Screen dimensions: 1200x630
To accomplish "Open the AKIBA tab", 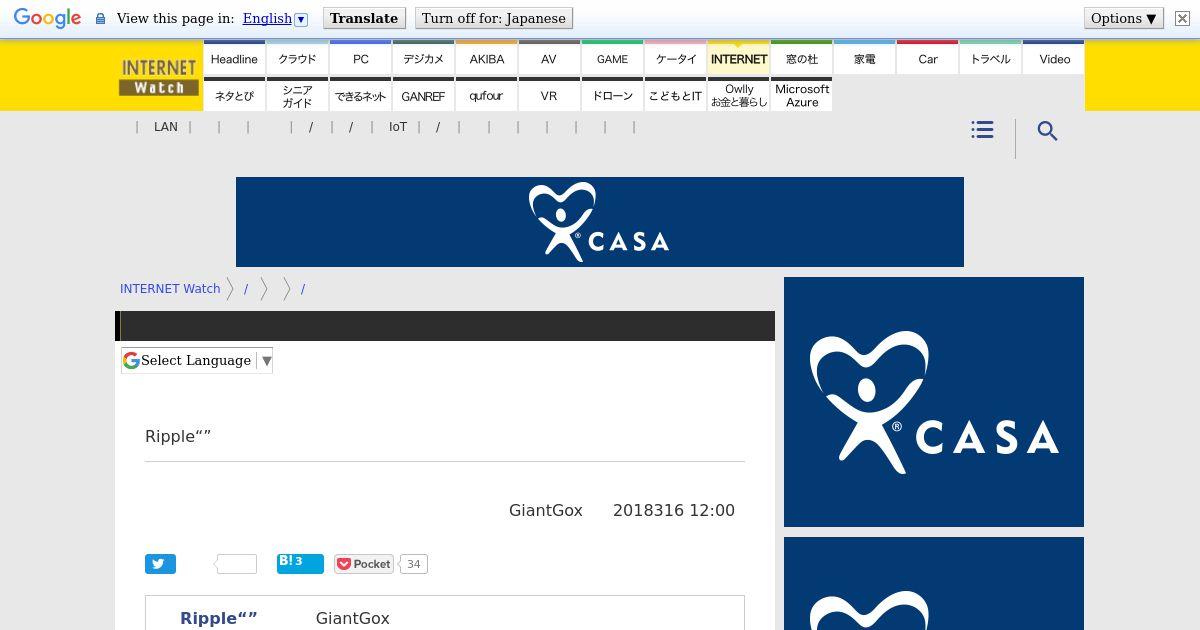I will 486,58.
